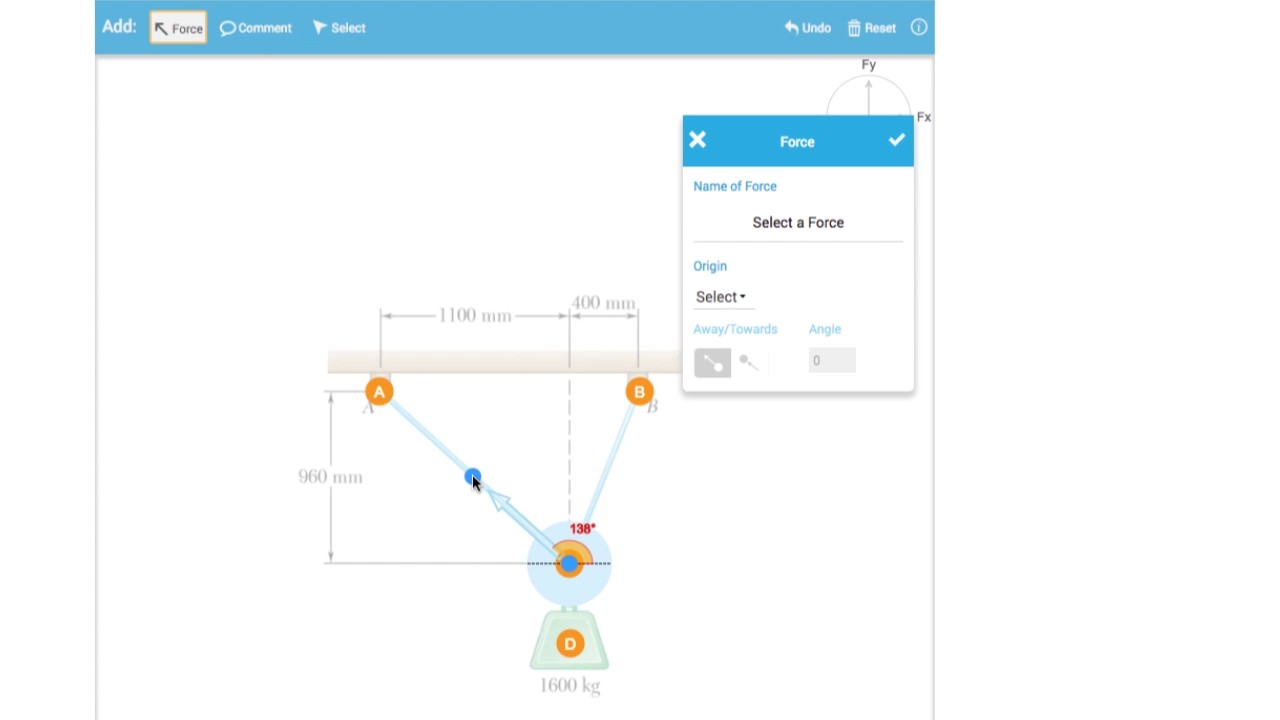This screenshot has width=1280, height=720.
Task: Open the Select a Force name dropdown
Action: point(797,223)
